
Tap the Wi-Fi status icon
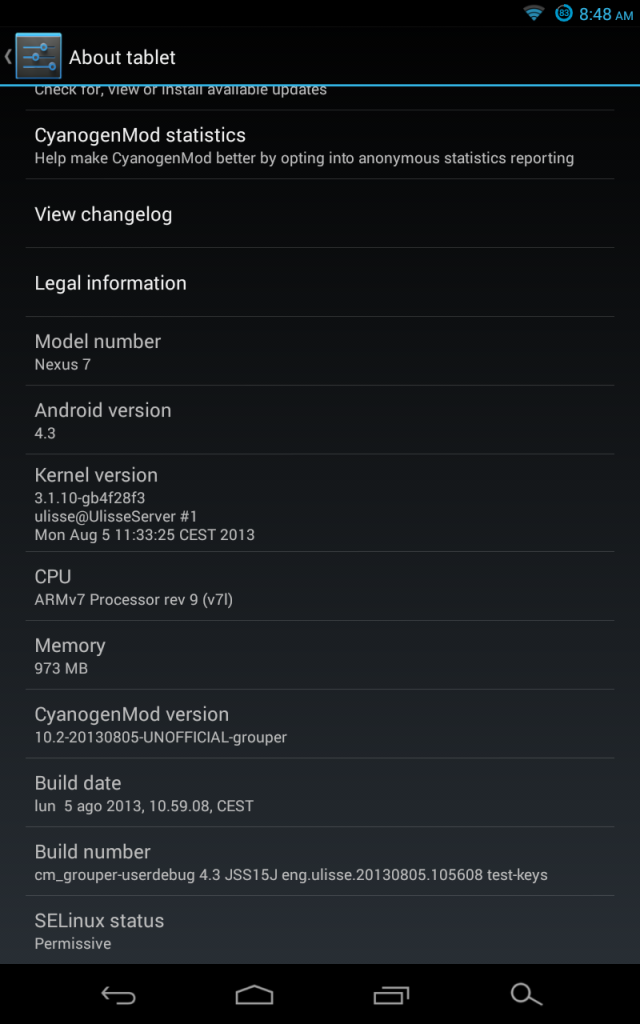tap(534, 13)
